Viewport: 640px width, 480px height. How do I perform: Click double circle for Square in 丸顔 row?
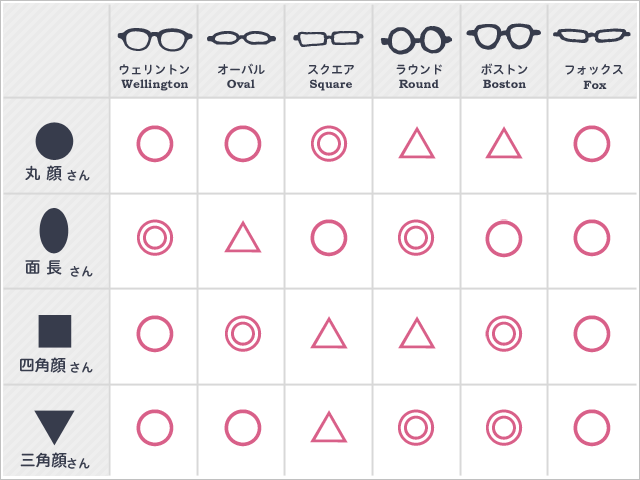(329, 144)
